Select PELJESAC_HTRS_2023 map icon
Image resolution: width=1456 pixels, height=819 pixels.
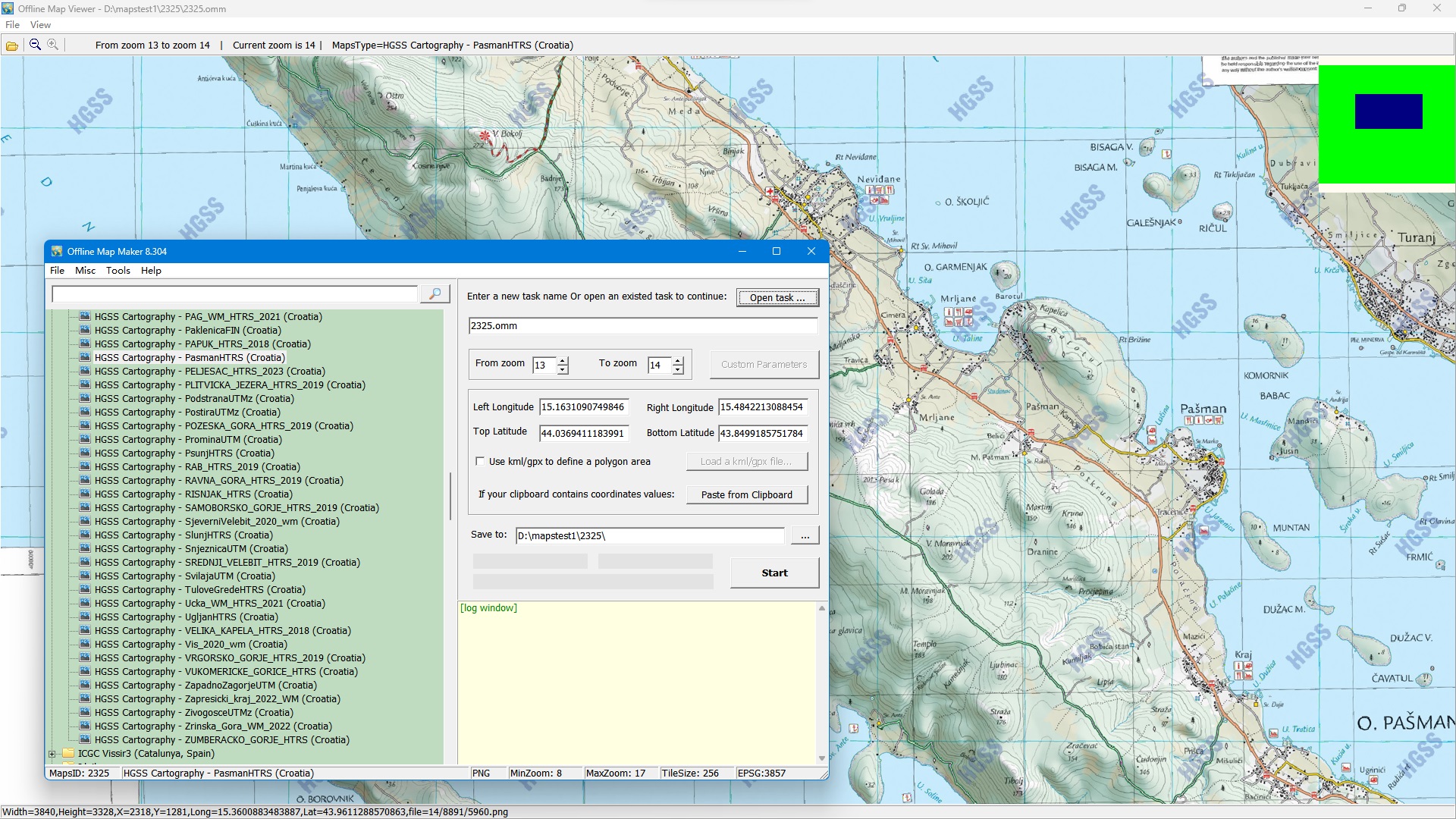pyautogui.click(x=86, y=371)
